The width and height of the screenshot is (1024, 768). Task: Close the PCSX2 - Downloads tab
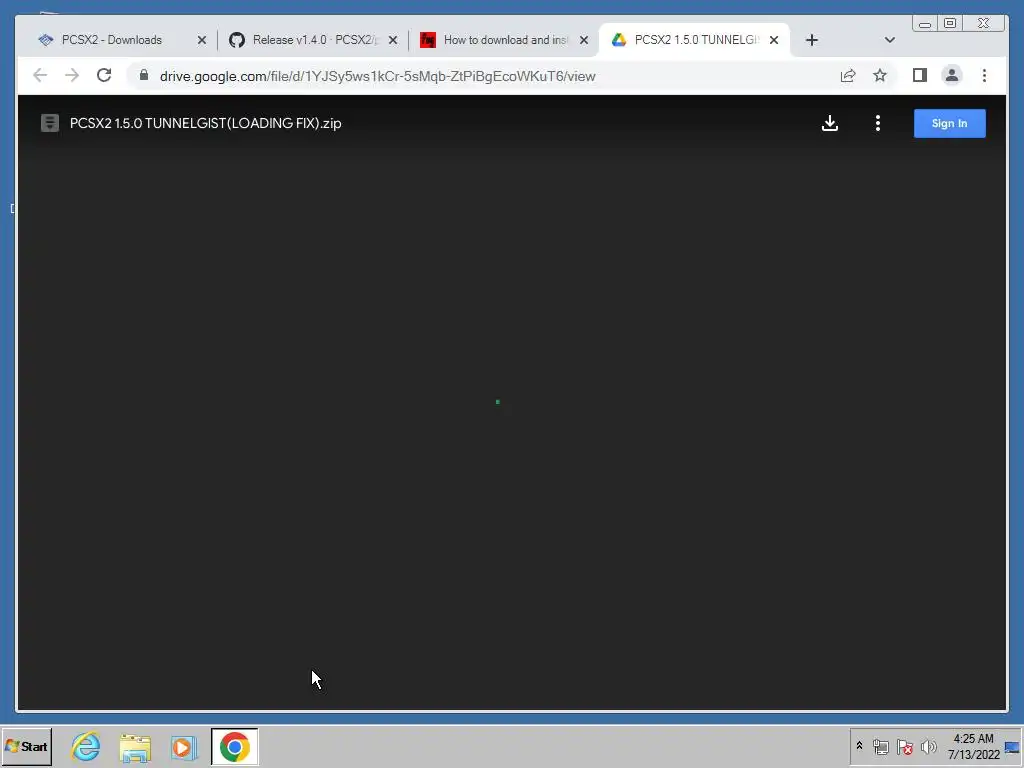(x=202, y=40)
